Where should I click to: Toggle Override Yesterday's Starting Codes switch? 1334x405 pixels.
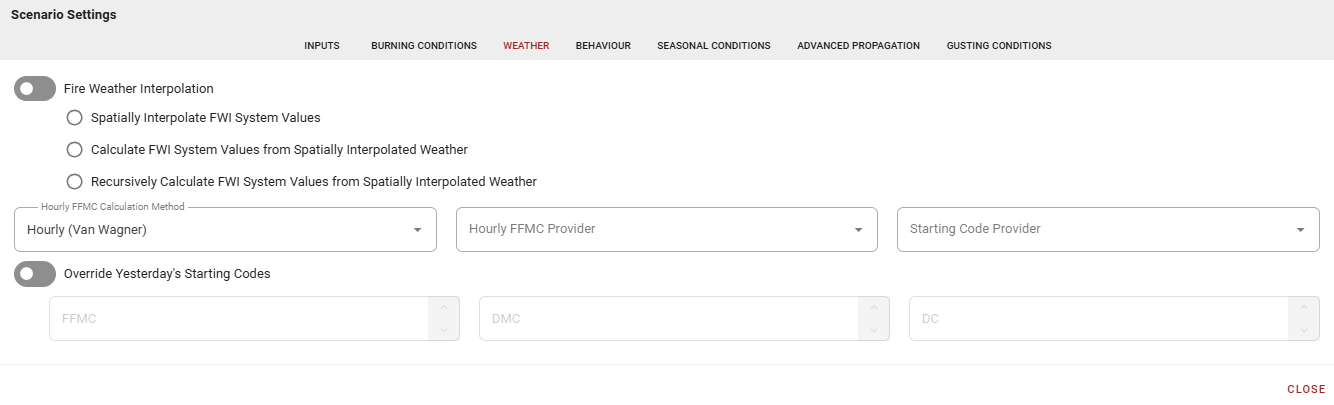tap(34, 274)
